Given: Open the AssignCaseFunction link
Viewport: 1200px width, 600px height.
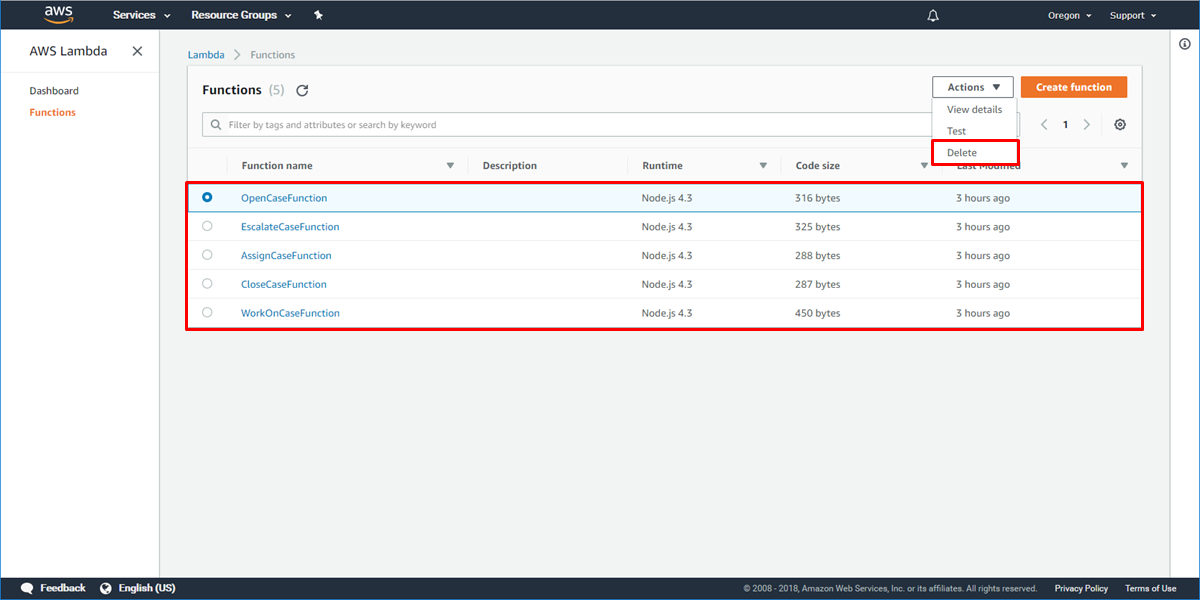Looking at the screenshot, I should click(x=286, y=256).
